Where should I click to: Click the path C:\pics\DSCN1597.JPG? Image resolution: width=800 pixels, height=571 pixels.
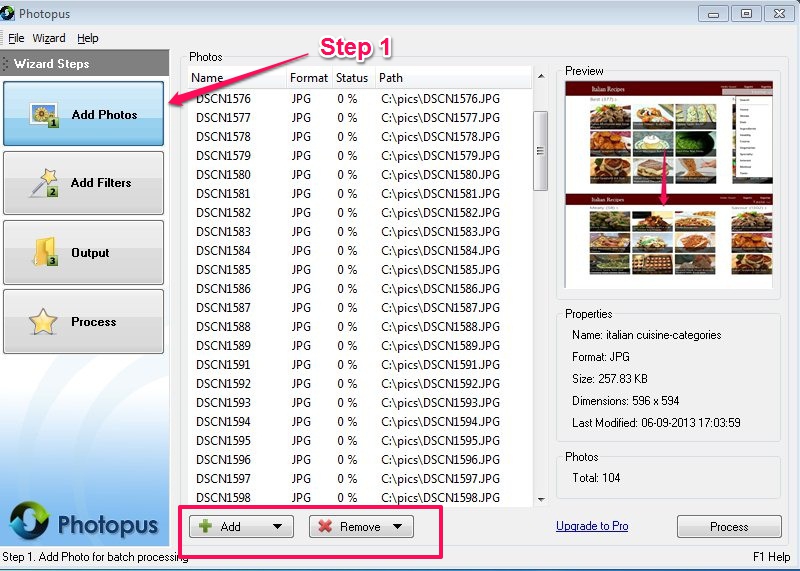(x=440, y=479)
